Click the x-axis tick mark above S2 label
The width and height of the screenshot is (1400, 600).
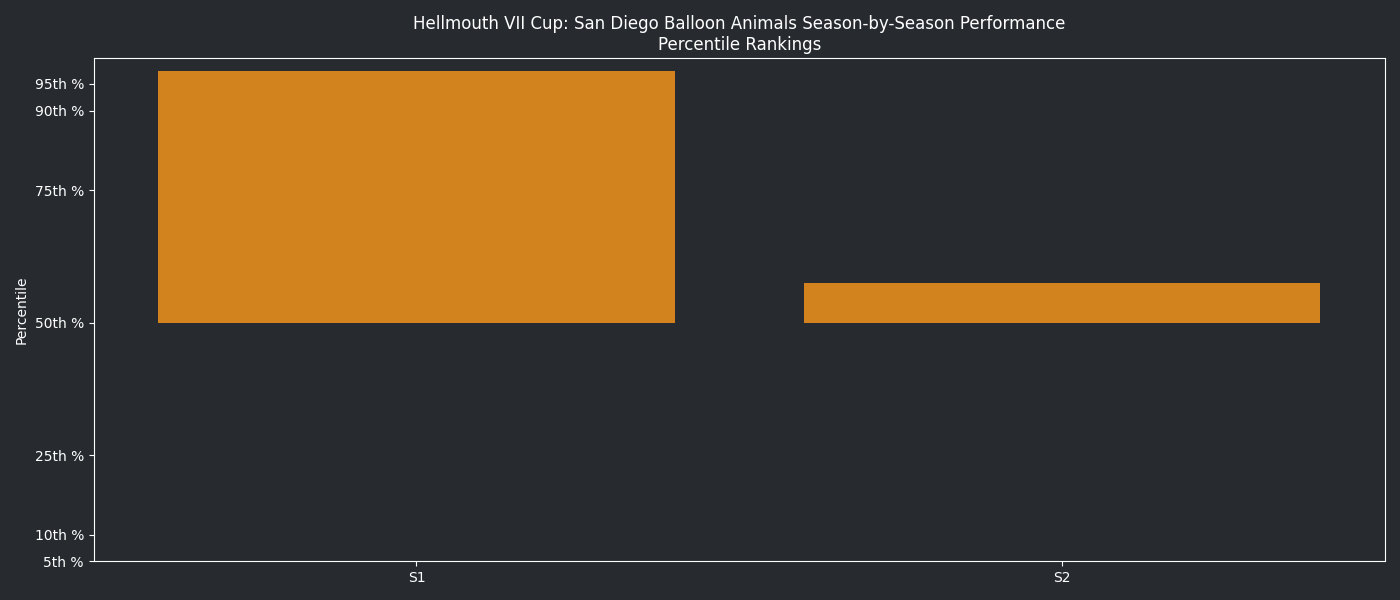(1062, 564)
